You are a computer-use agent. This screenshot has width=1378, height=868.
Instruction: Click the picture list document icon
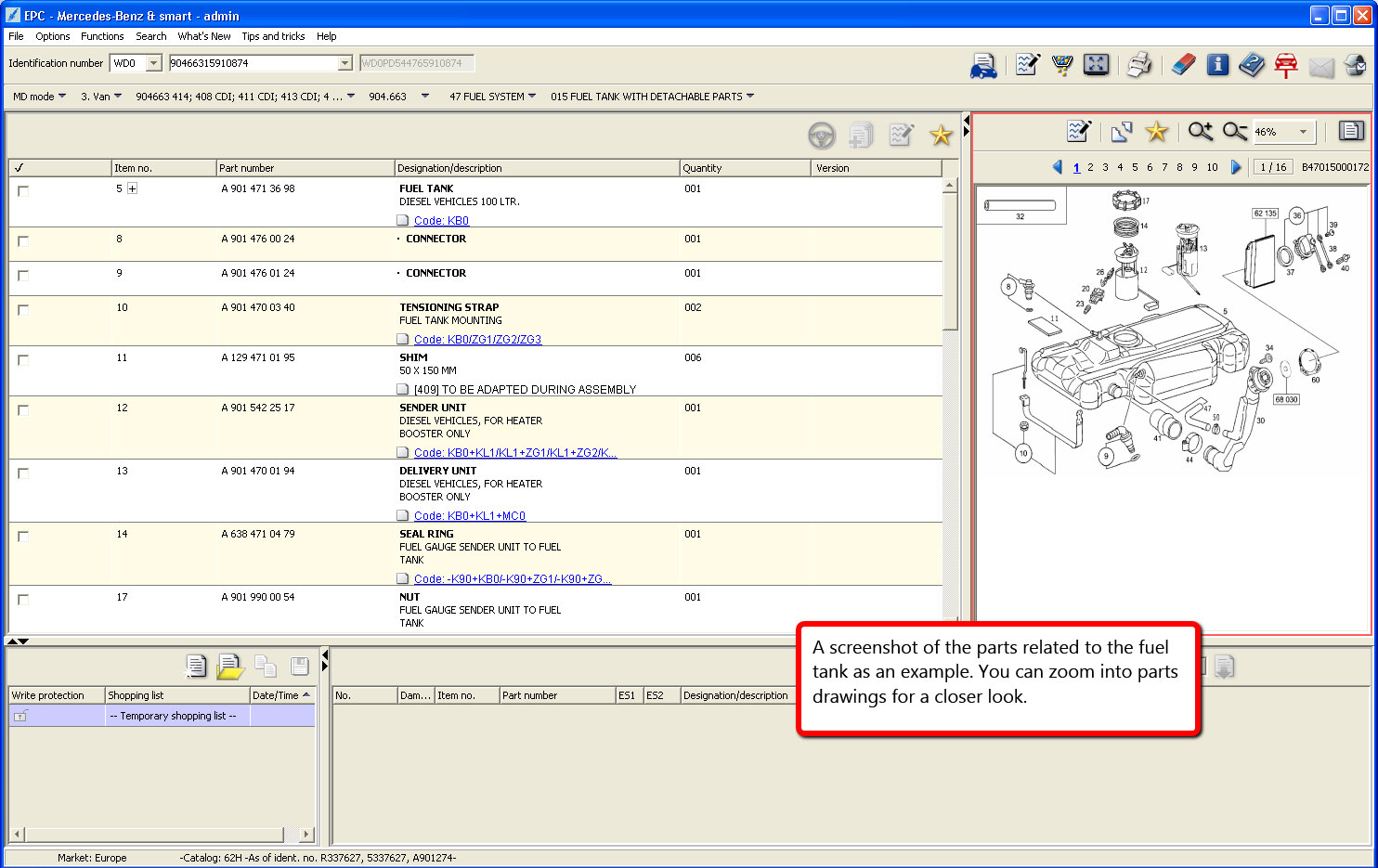click(x=1351, y=131)
